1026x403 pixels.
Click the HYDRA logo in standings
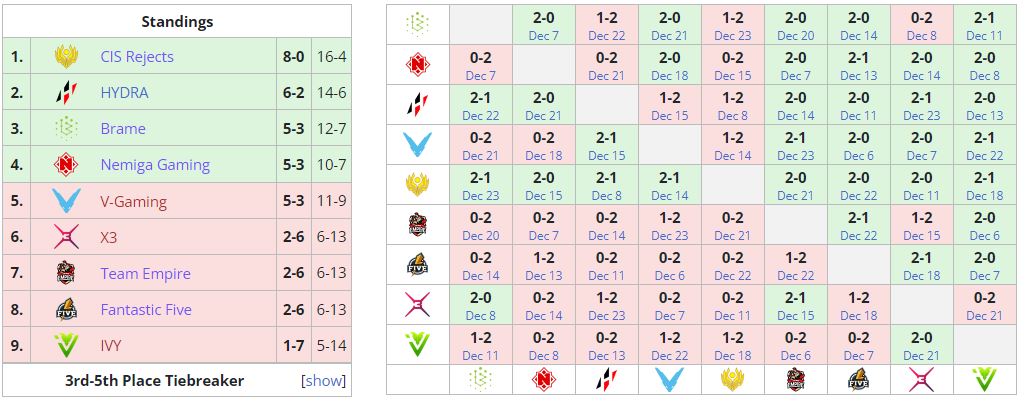coord(66,93)
